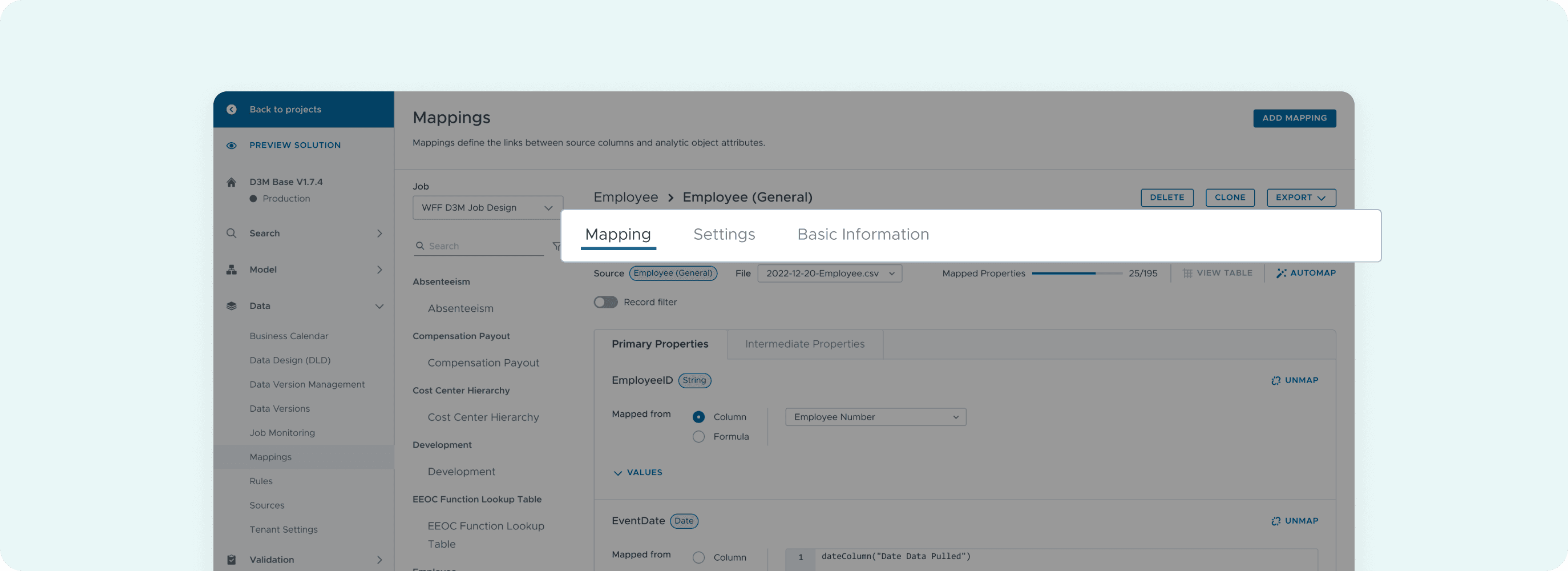Expand the Model sidebar section chevron
Screen dimensions: 1568x571
click(x=379, y=270)
